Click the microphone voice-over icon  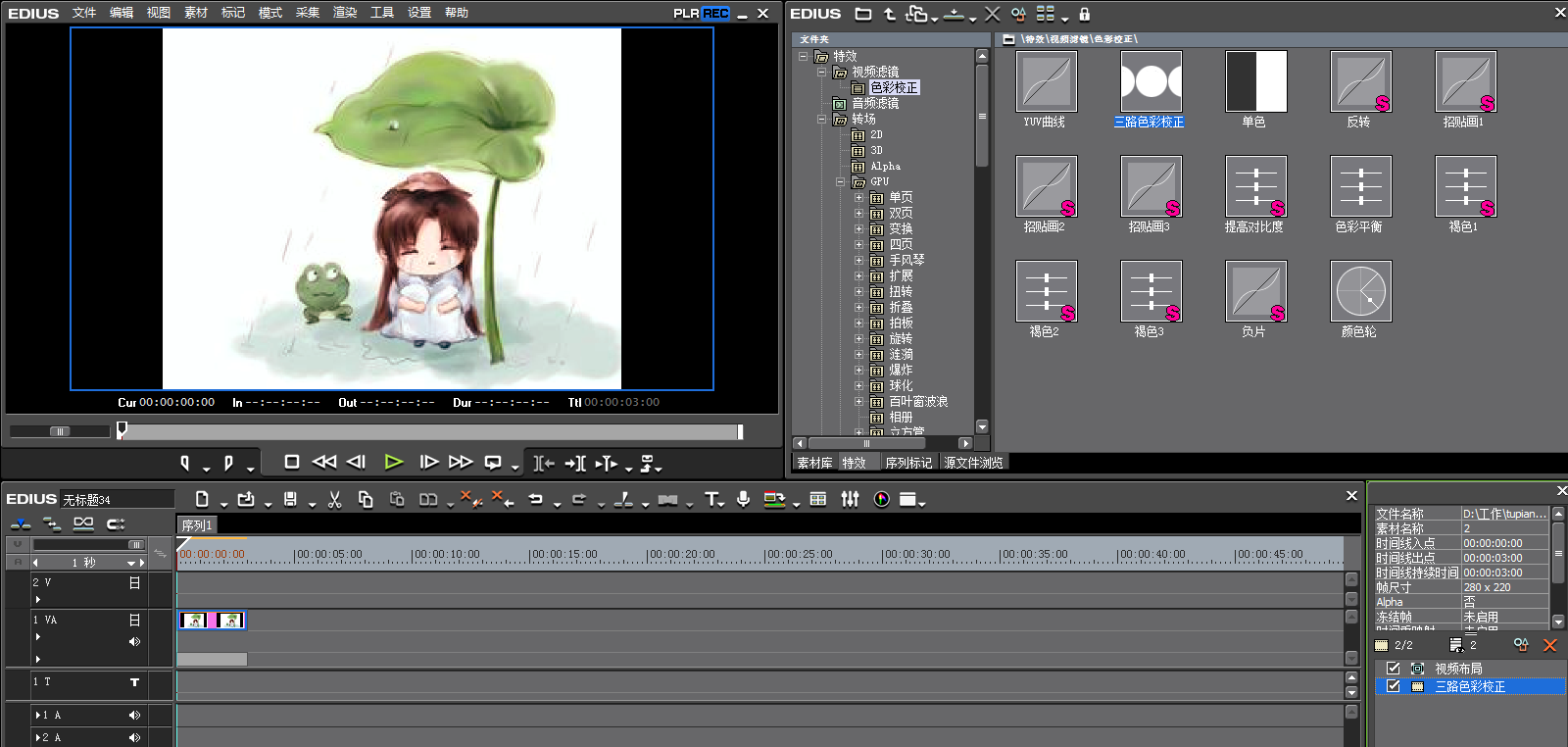(x=744, y=499)
